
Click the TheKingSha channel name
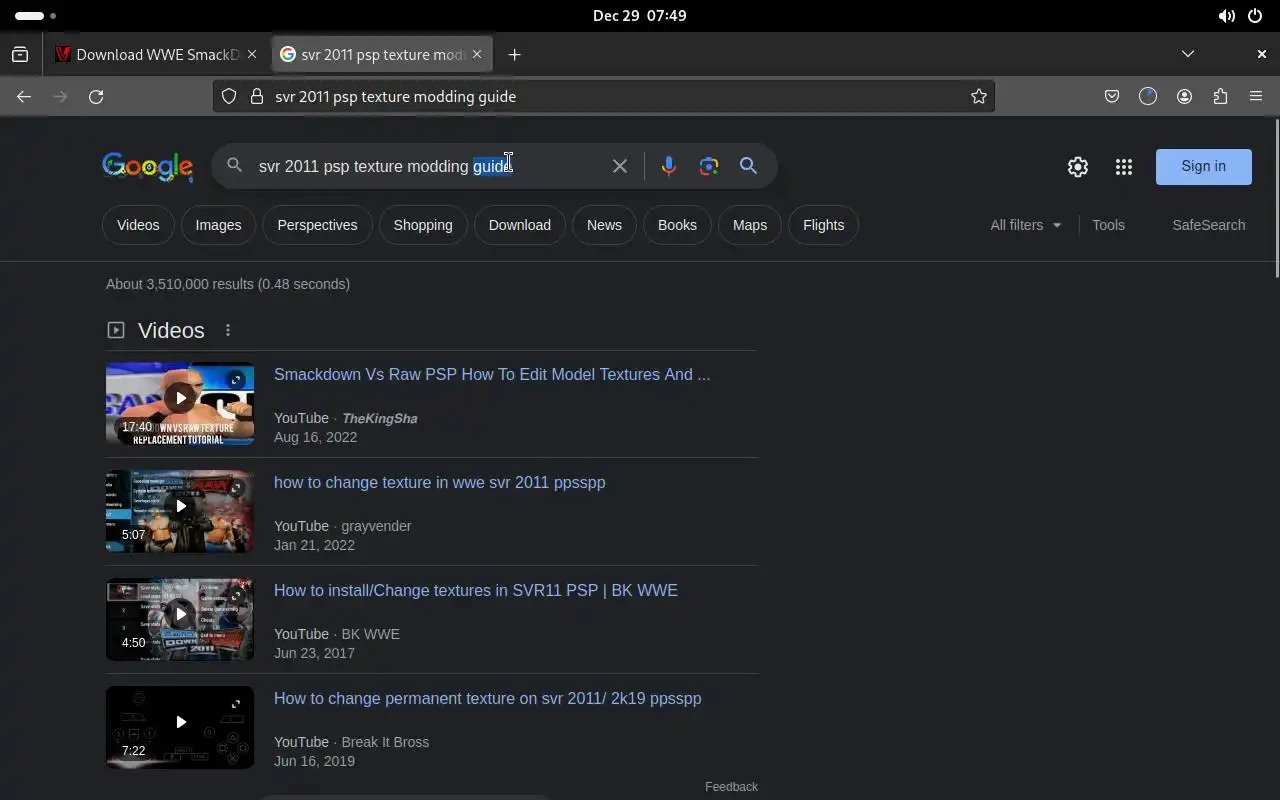[379, 418]
